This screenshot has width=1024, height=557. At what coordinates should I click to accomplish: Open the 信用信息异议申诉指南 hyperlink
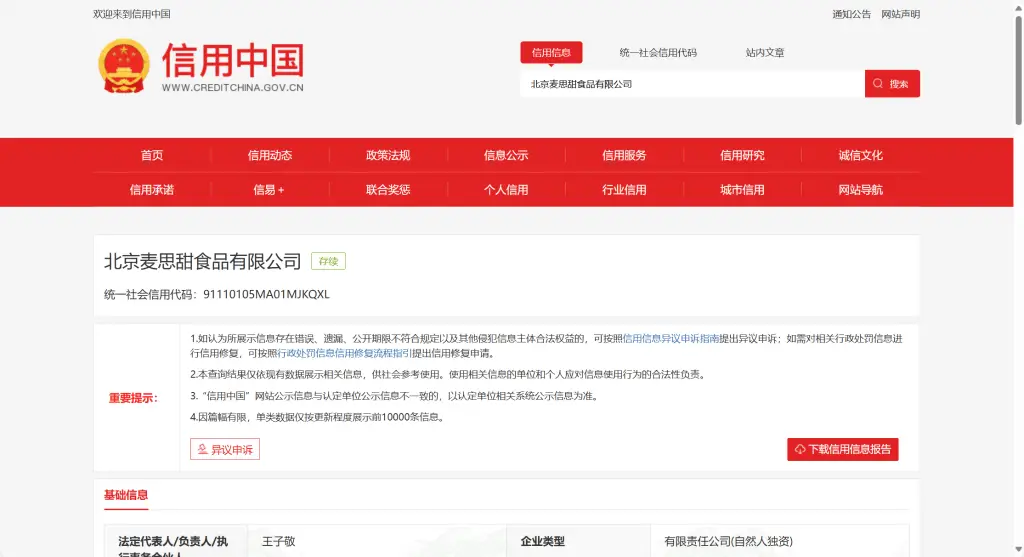tap(670, 339)
